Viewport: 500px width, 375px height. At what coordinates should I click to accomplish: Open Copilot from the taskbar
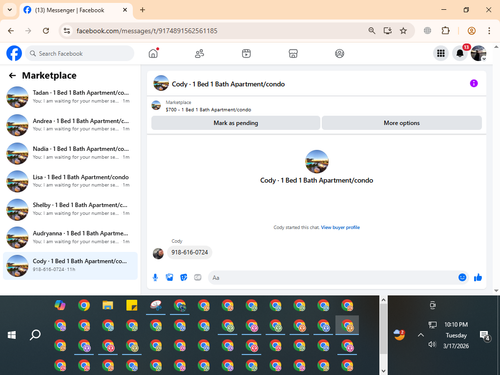pos(60,305)
